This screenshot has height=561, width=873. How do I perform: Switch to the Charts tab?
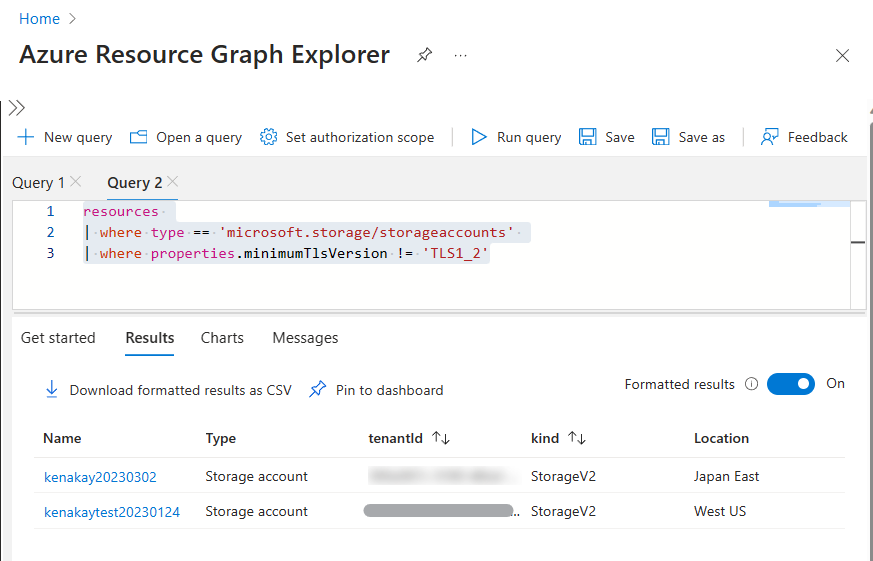tap(222, 338)
